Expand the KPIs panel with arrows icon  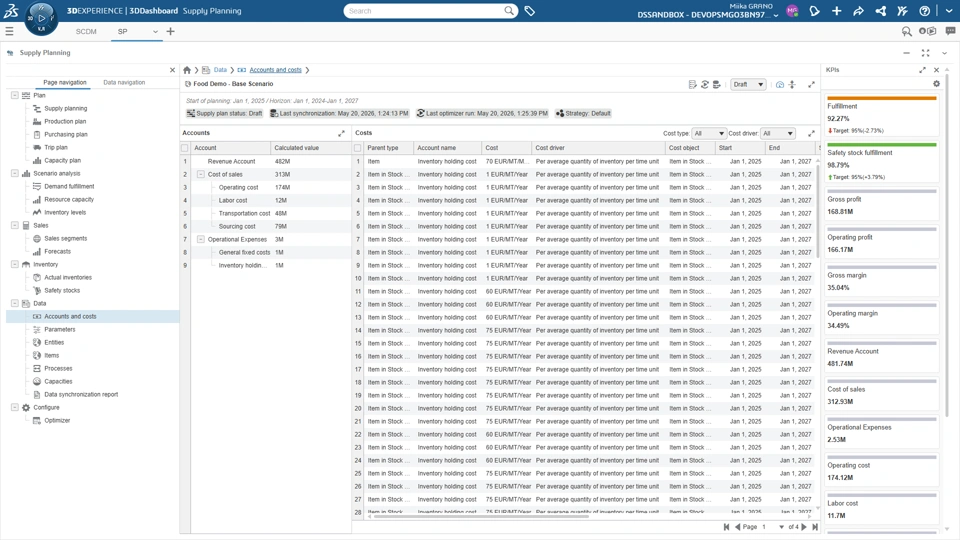pos(922,70)
